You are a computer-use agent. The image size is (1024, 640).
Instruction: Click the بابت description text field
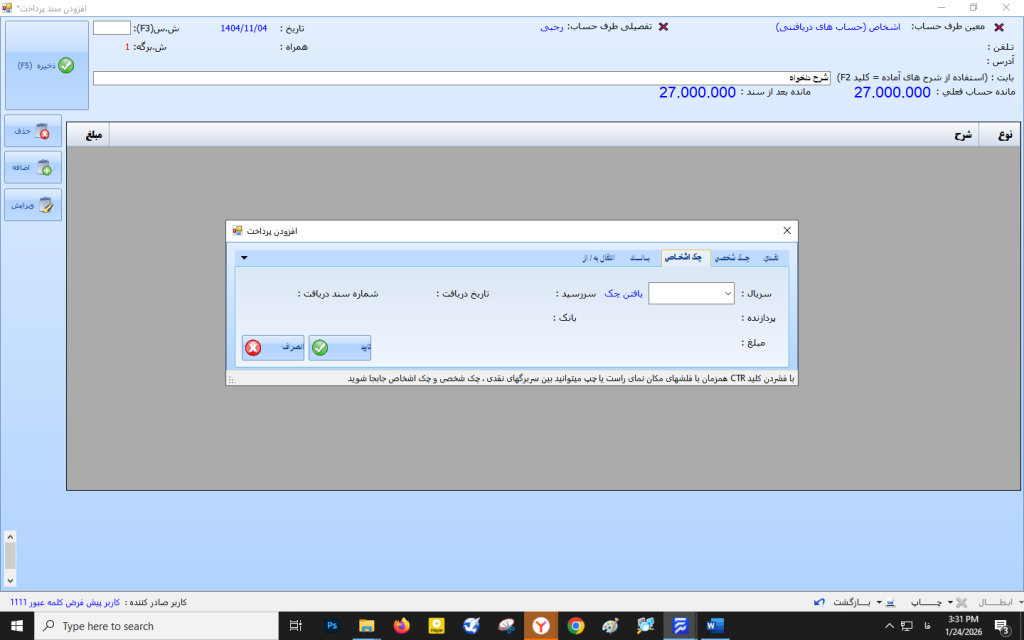pos(460,78)
